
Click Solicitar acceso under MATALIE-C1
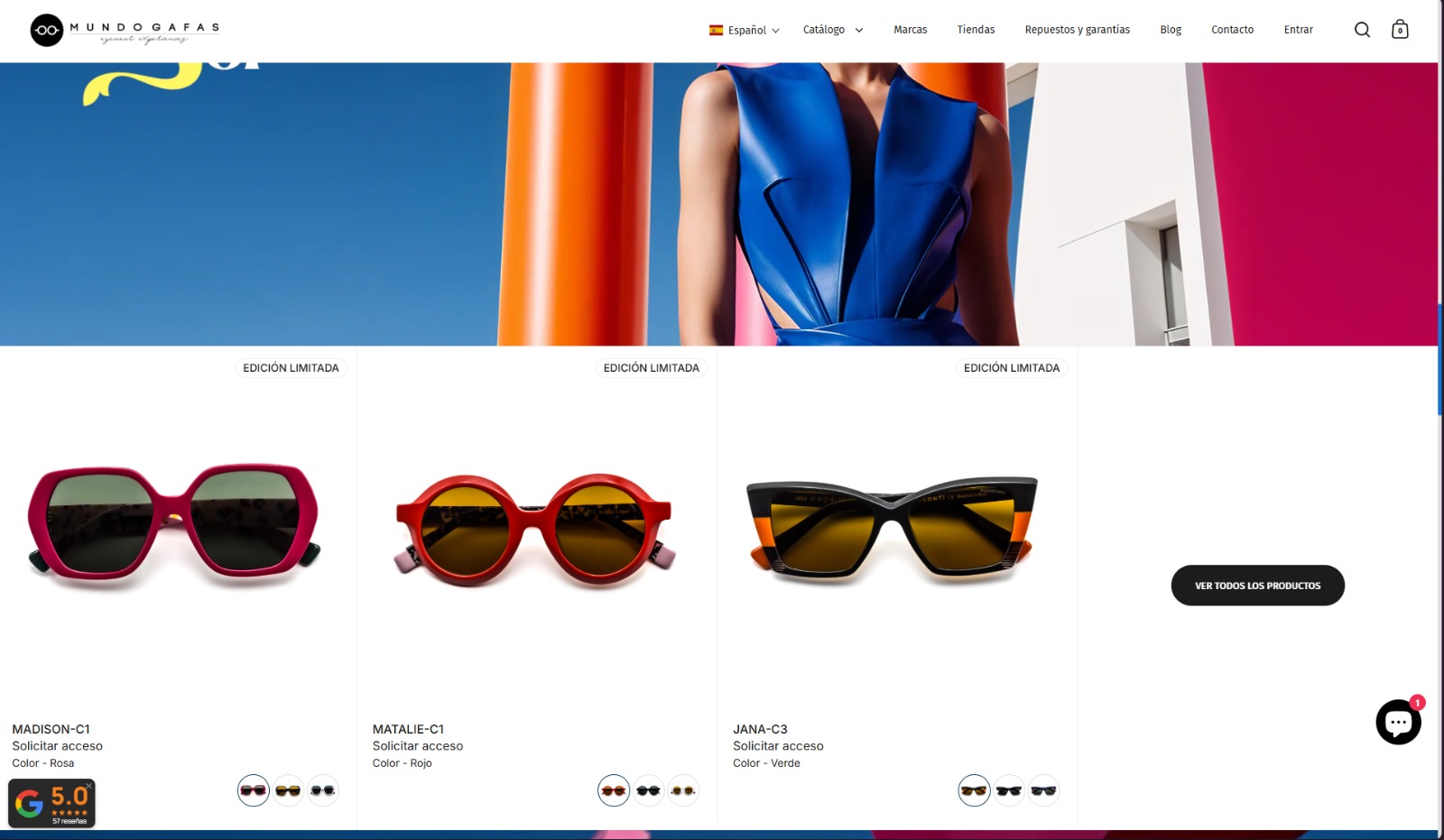tap(417, 746)
